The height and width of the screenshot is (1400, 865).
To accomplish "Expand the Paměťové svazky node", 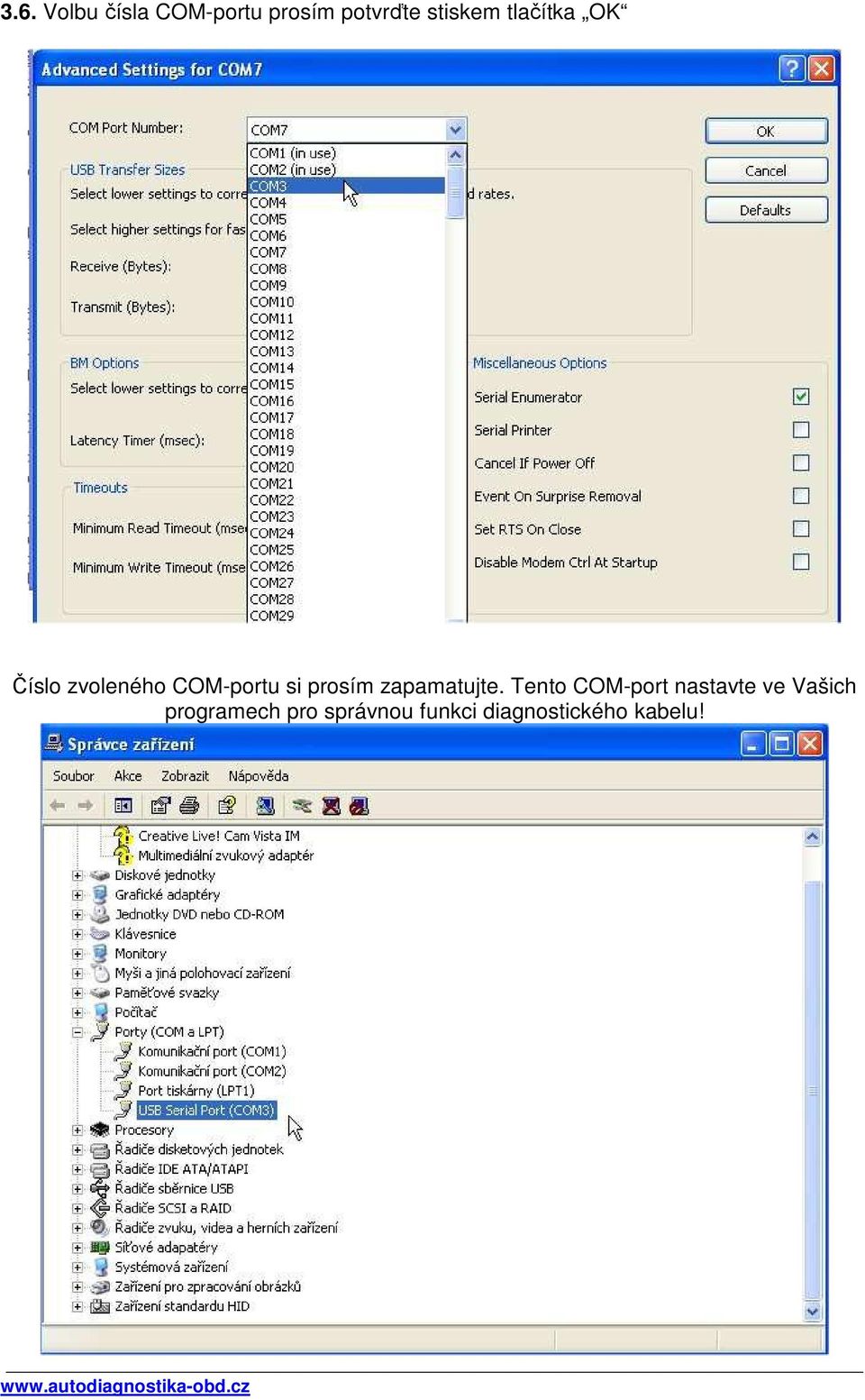I will tap(77, 993).
